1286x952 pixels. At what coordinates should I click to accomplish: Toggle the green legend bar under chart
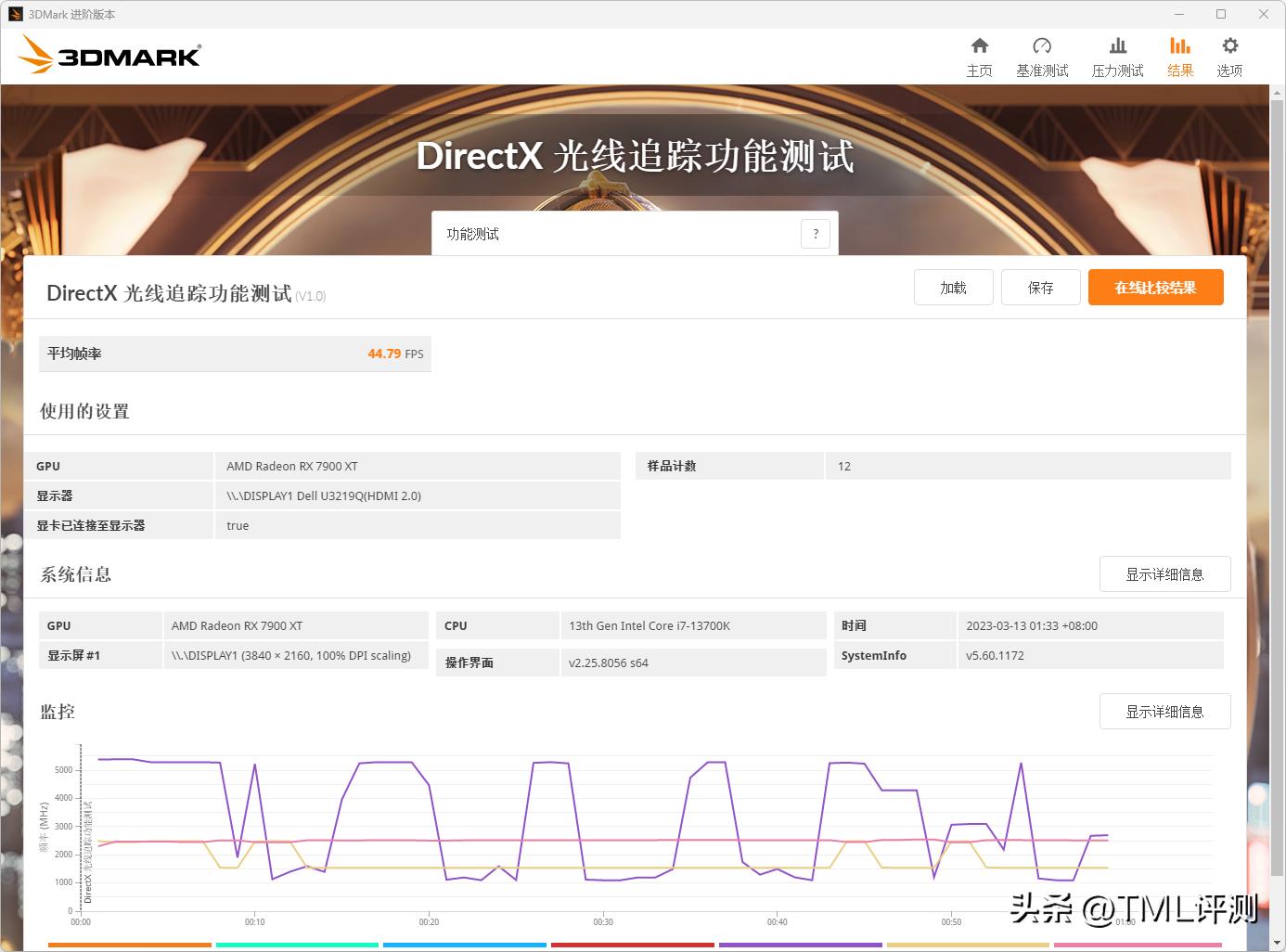point(297,945)
